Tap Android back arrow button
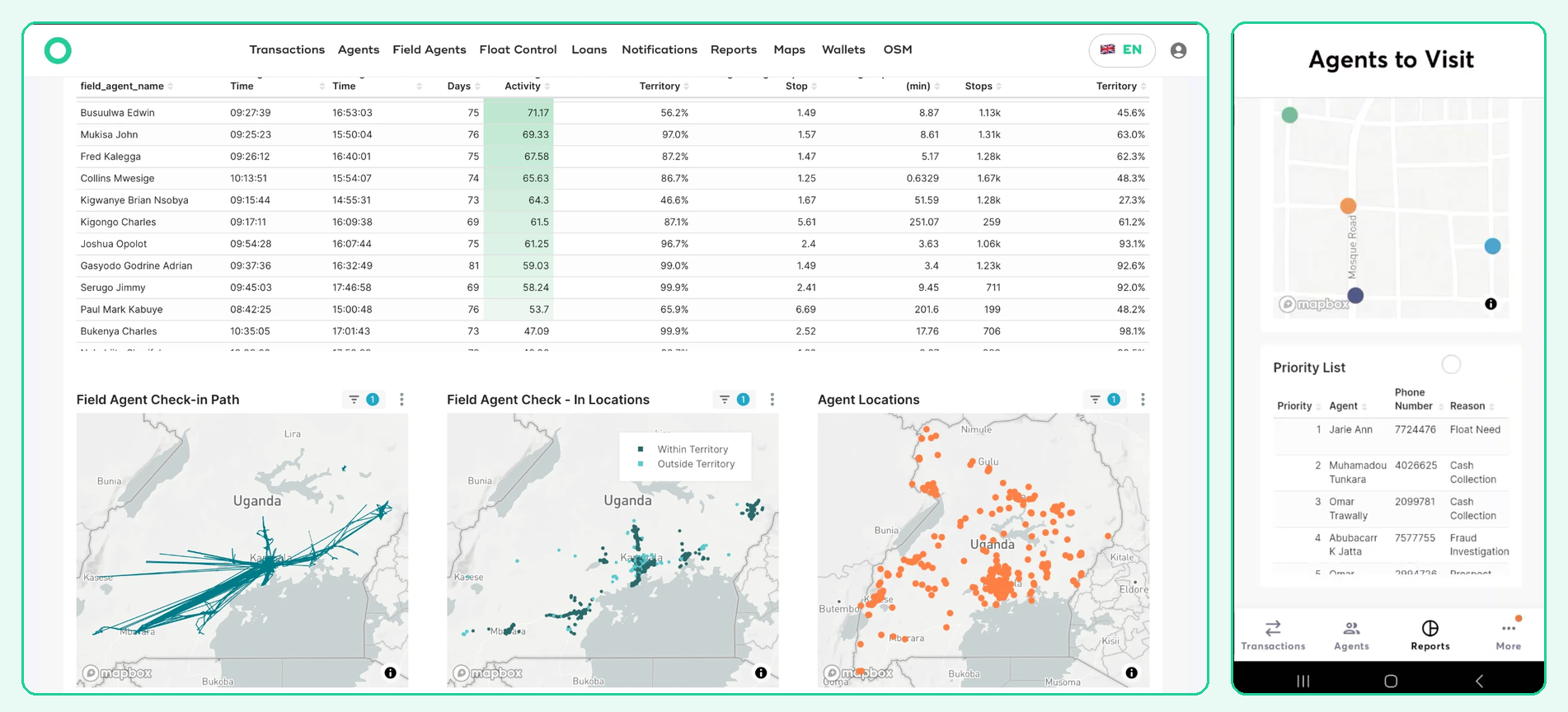The width and height of the screenshot is (1568, 712). [1479, 681]
